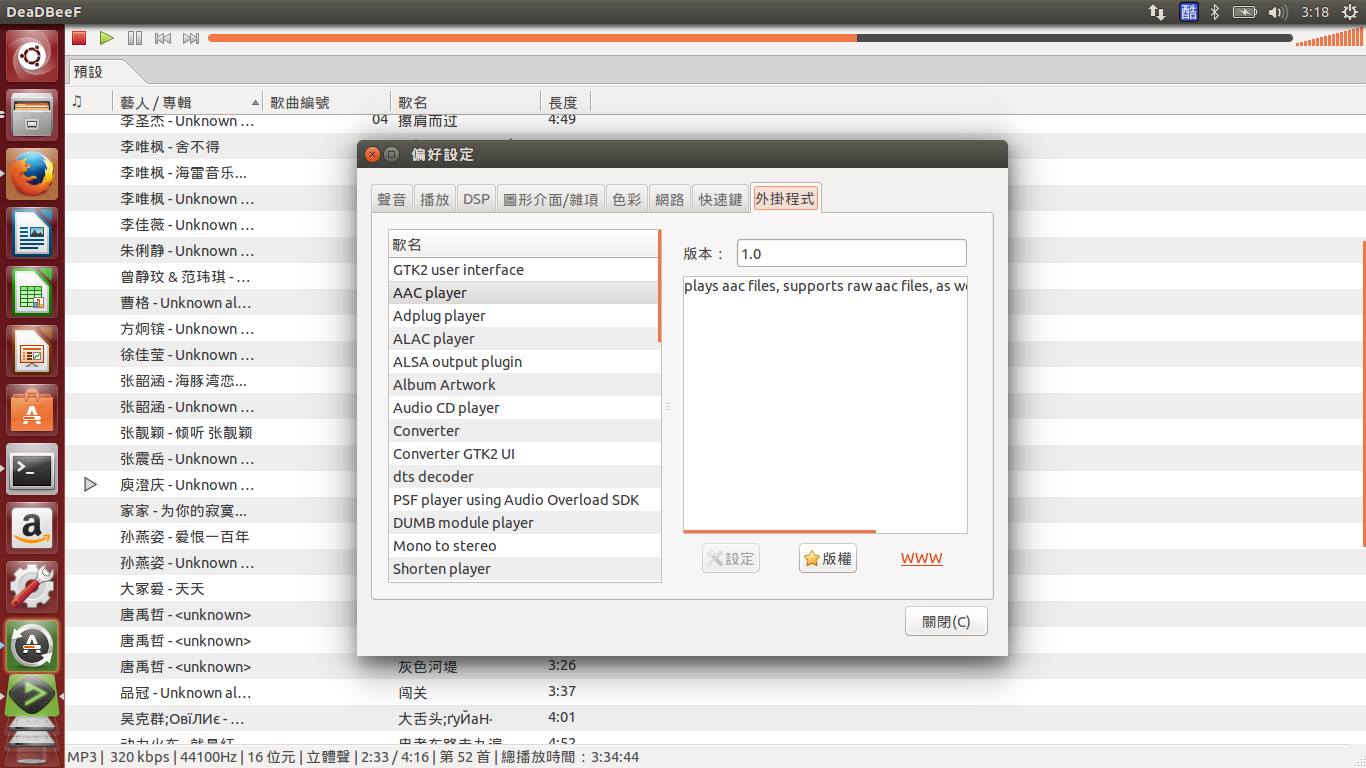Click the clock showing 3:18

point(1315,12)
